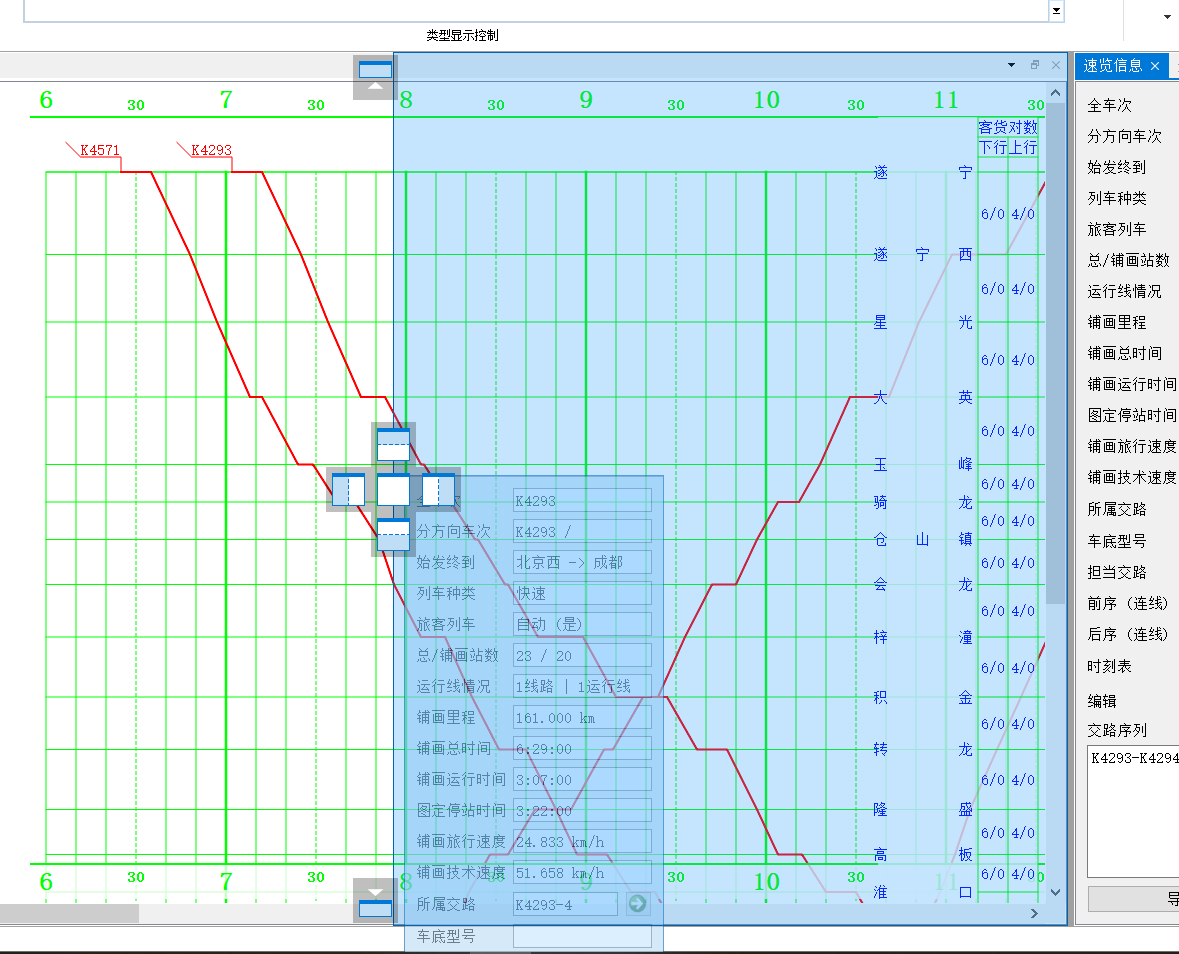Expand the dropdown arrow at top-right corner
The width and height of the screenshot is (1179, 954).
coord(1167,17)
